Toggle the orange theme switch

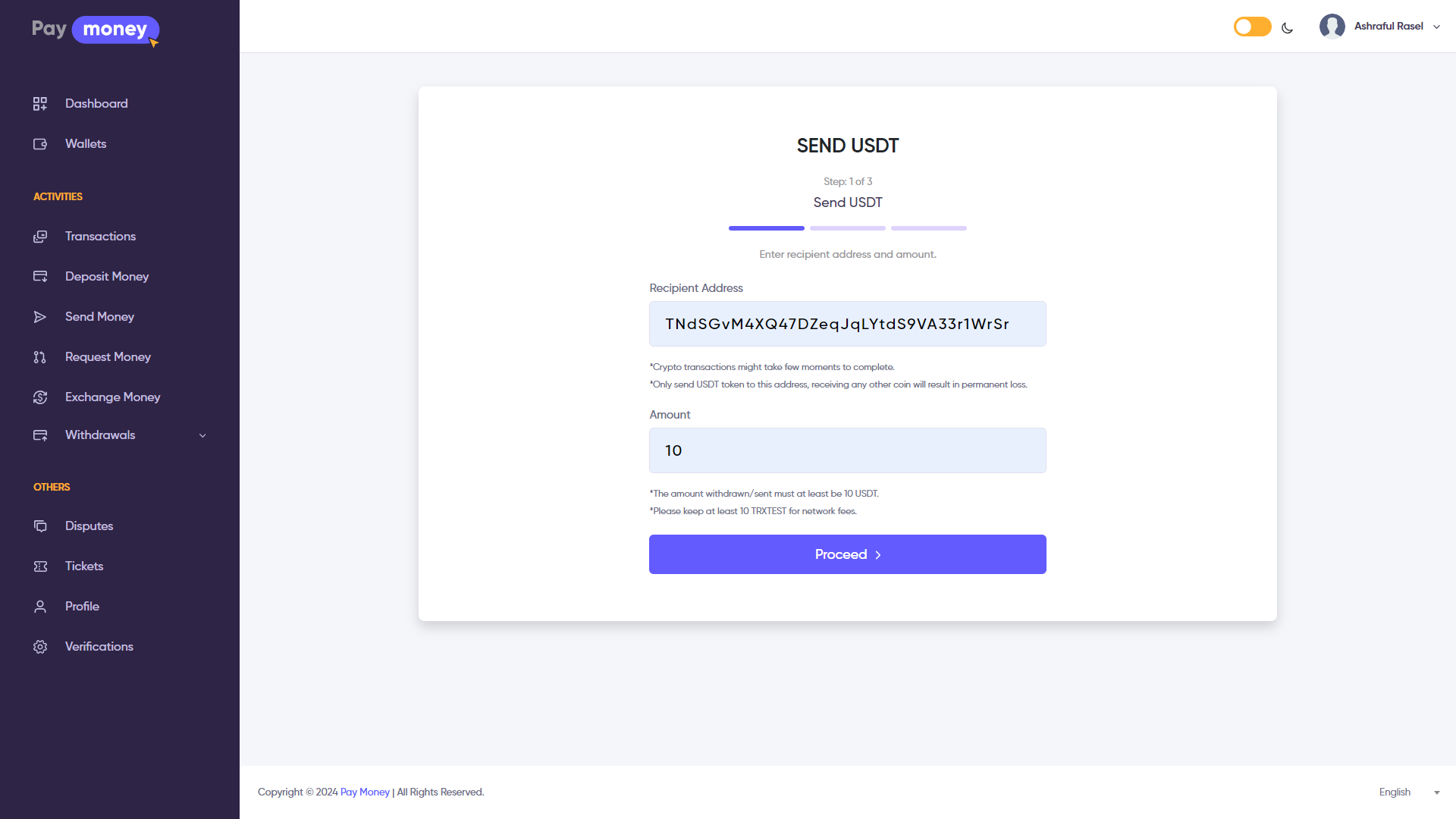tap(1252, 27)
